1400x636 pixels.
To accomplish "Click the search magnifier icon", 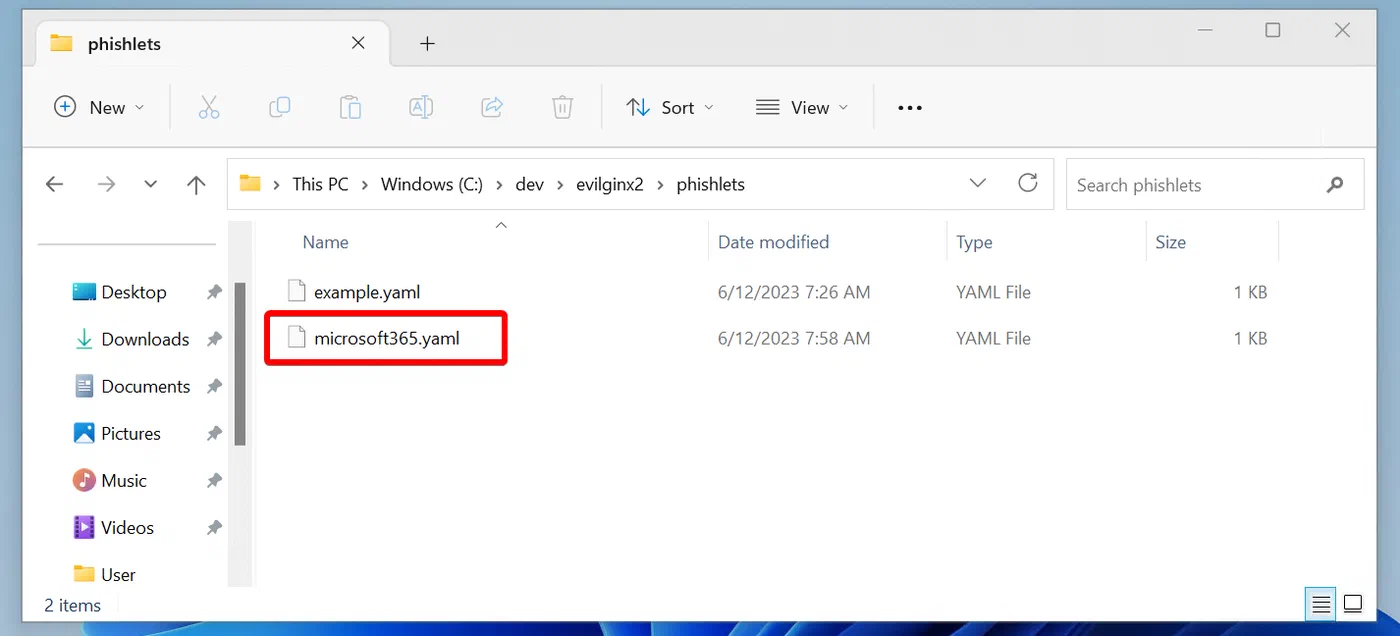I will (x=1335, y=185).
